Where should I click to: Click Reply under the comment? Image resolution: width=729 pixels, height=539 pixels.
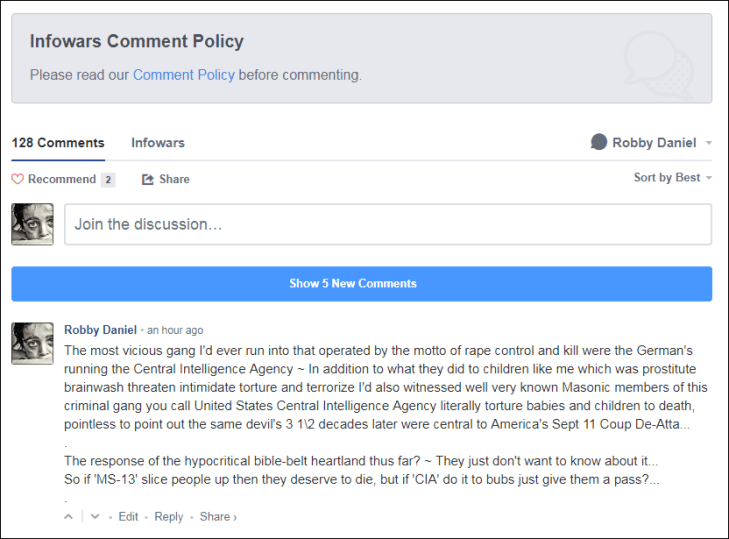pos(169,517)
